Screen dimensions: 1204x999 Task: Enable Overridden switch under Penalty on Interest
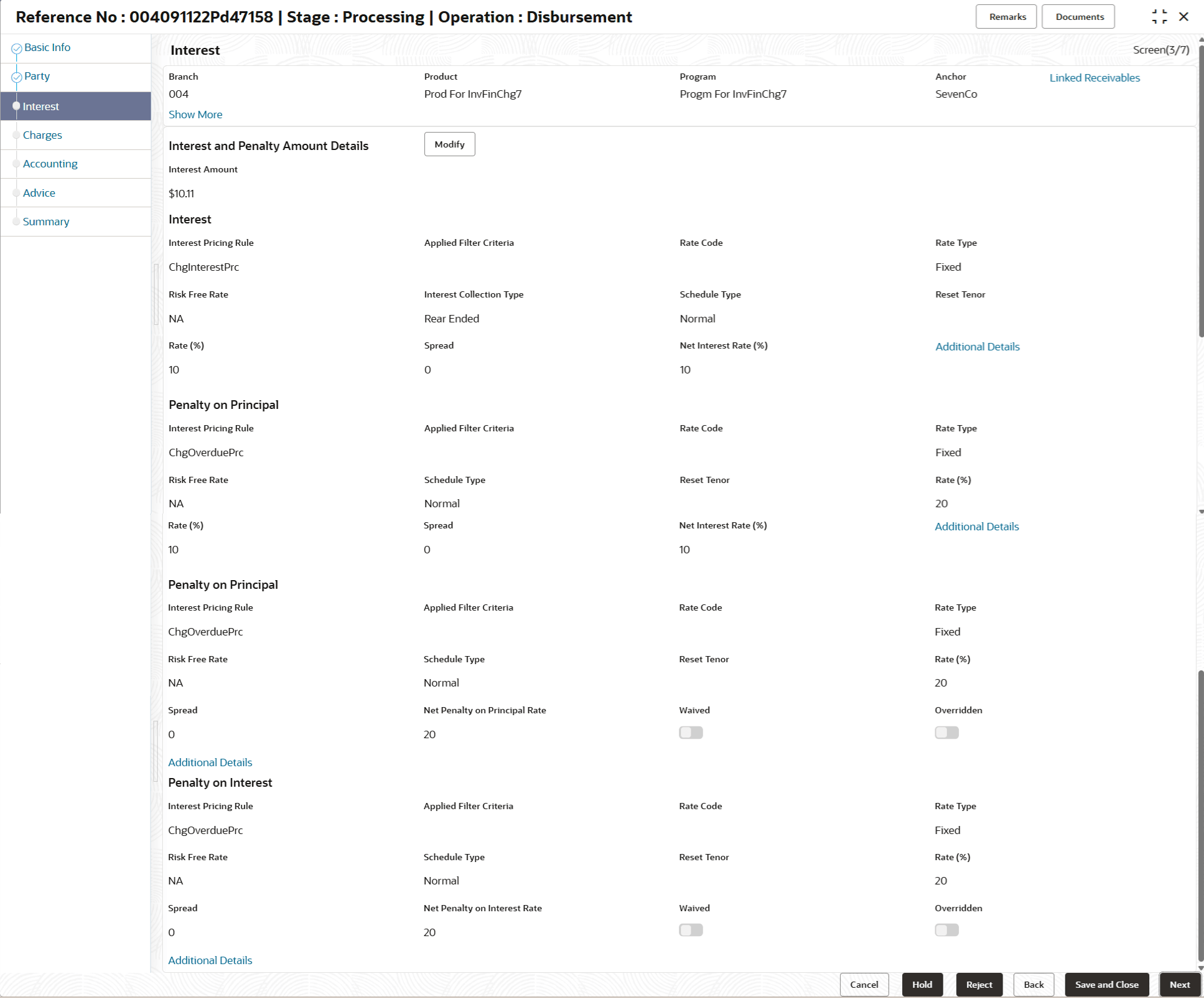click(x=946, y=930)
